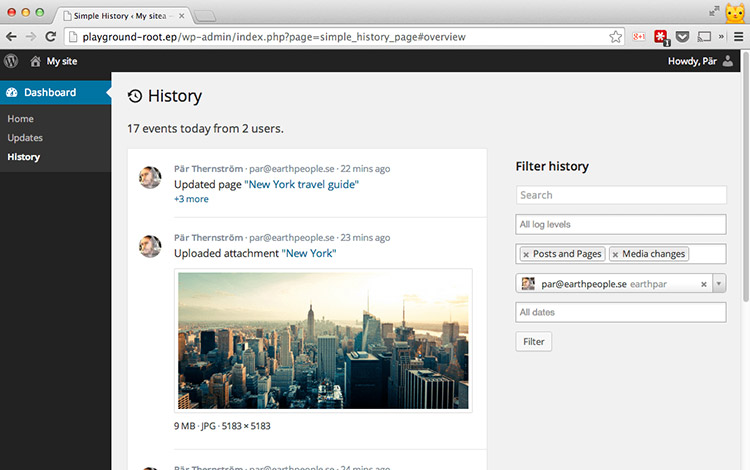The width and height of the screenshot is (750, 470).
Task: Open the All log levels dropdown
Action: [x=621, y=224]
